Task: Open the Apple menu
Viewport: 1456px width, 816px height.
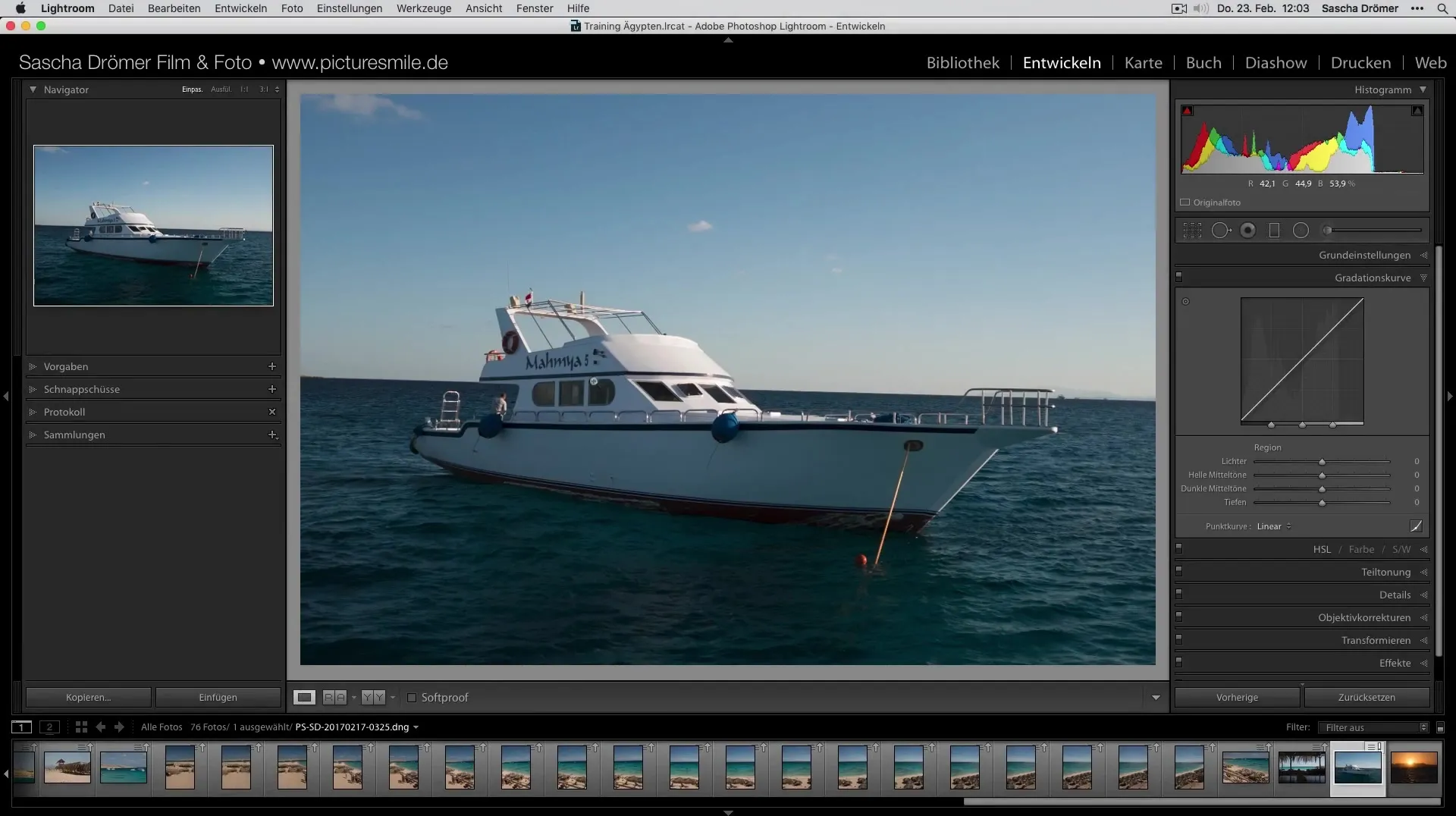Action: (20, 8)
